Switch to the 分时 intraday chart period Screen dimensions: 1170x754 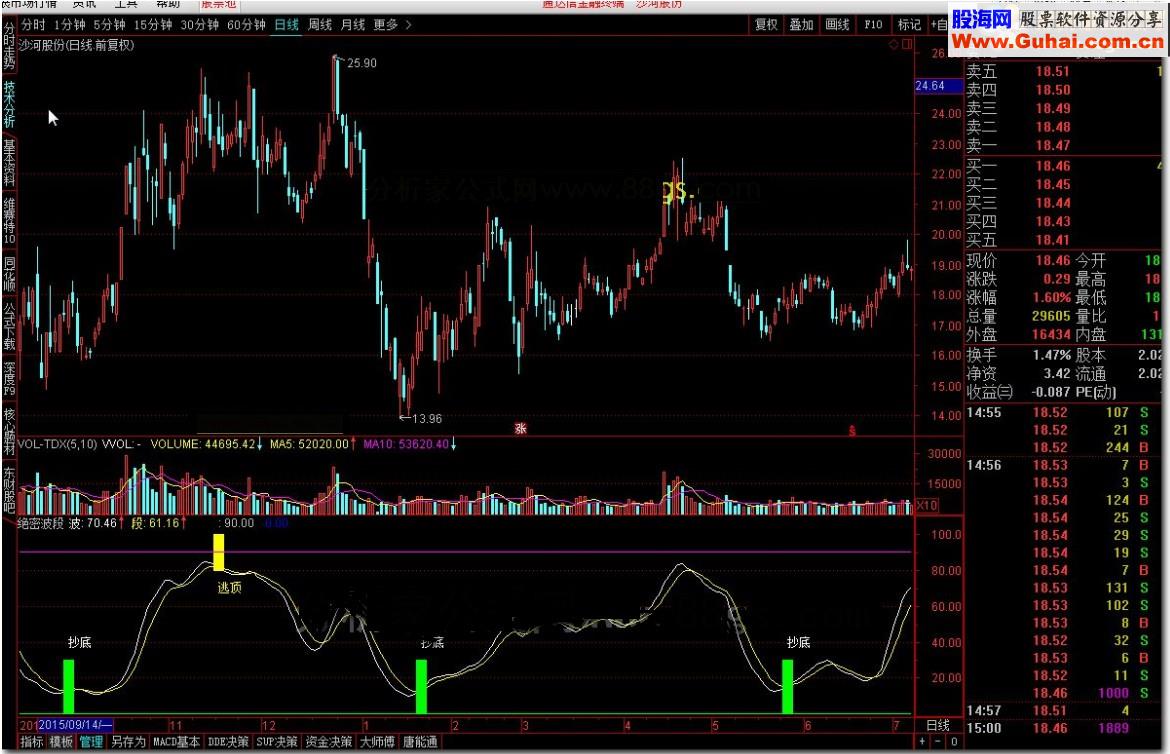point(33,25)
